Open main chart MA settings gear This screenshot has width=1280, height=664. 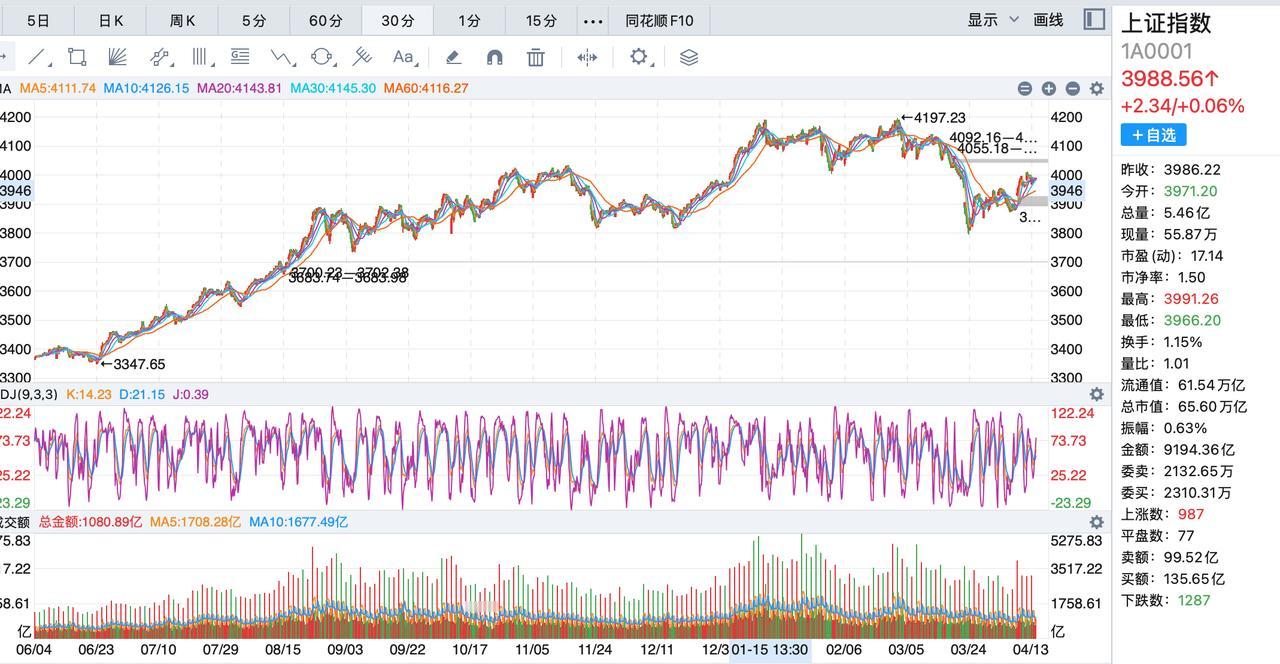tap(1097, 88)
